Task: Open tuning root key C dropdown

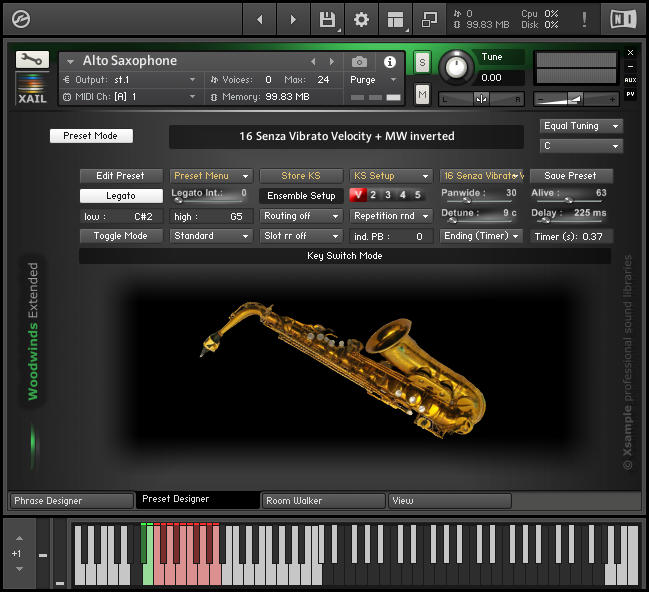Action: [x=581, y=146]
